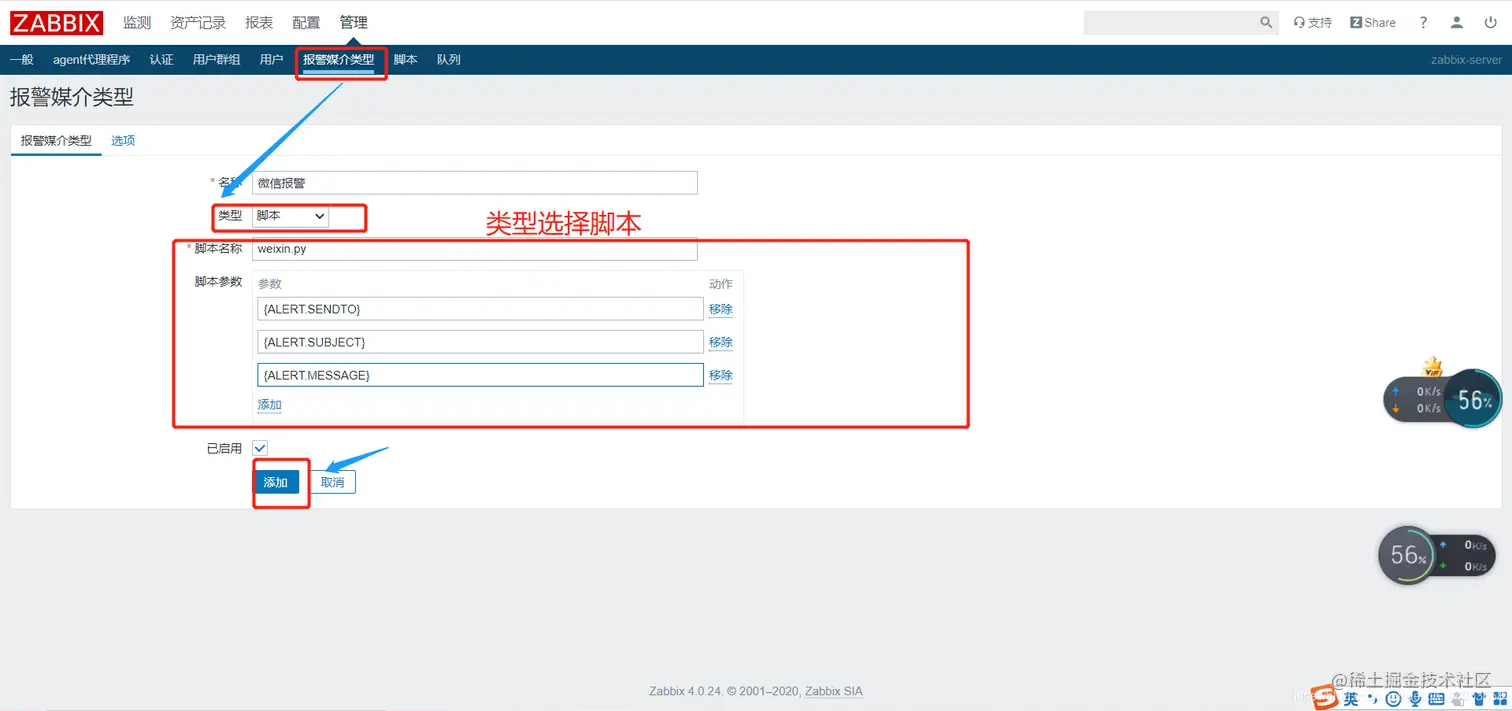Open the 资产记录 inventory menu

198,22
